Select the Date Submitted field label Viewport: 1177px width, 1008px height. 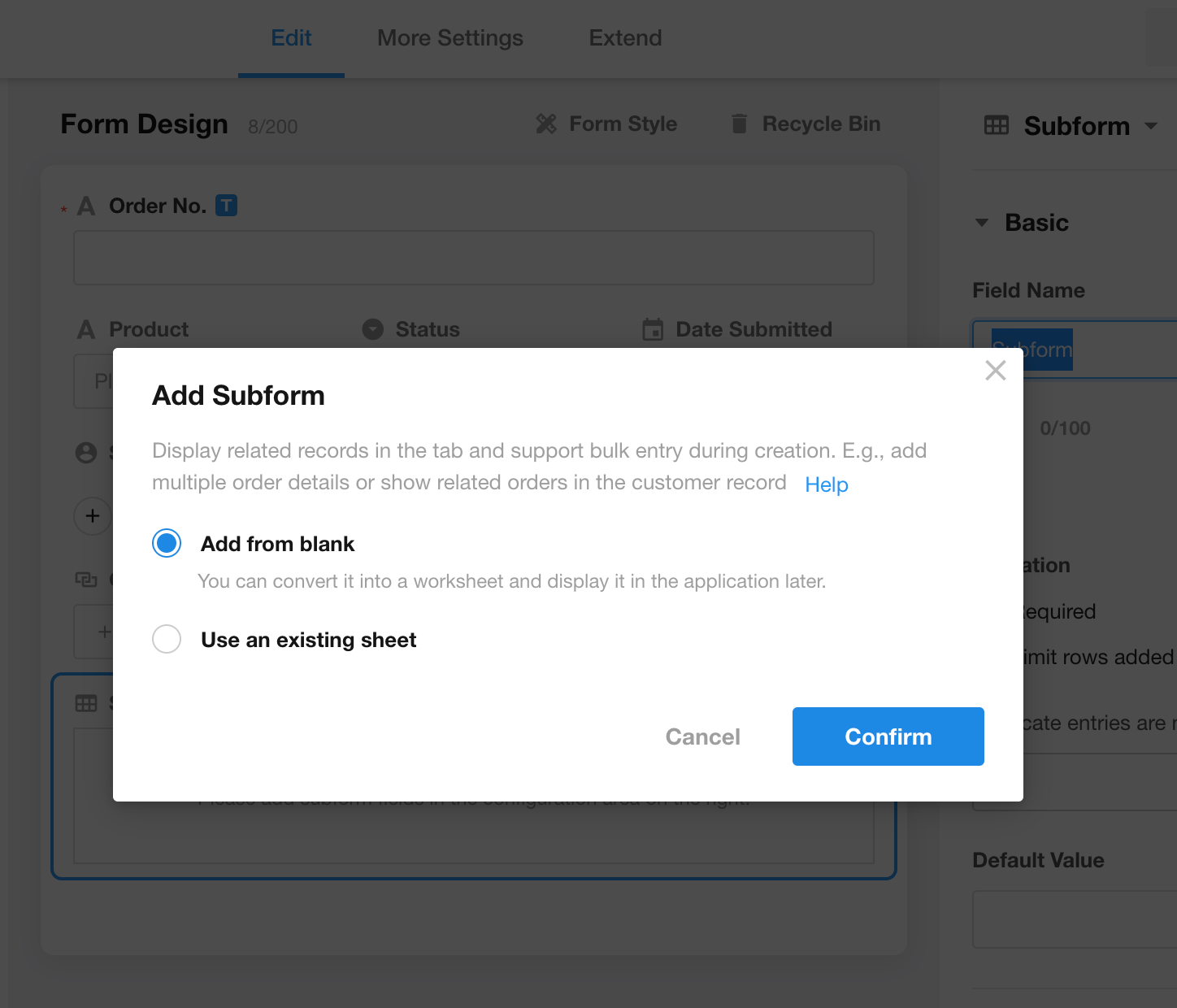point(754,329)
